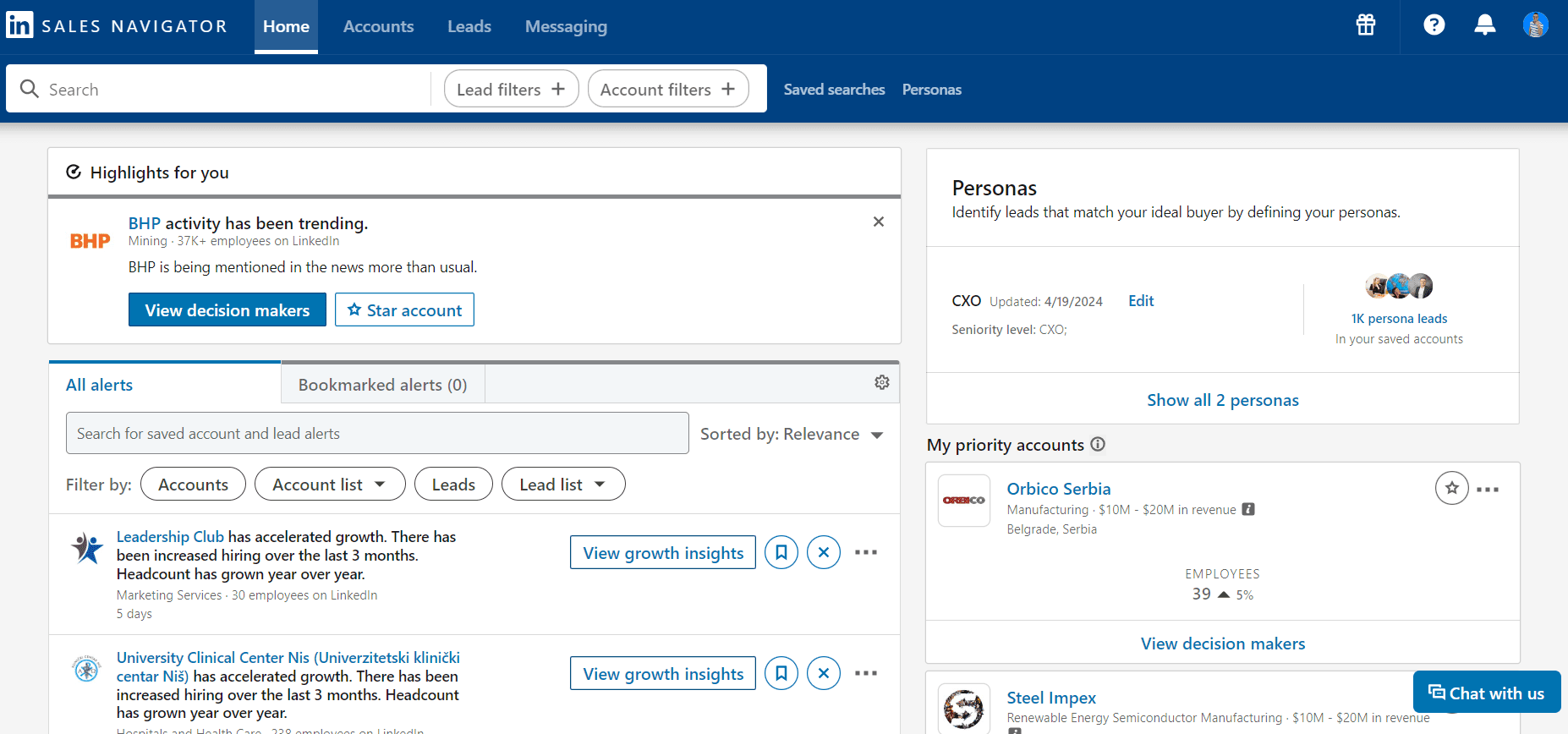
Task: View decision makers for Orbico Serbia
Action: coord(1223,643)
